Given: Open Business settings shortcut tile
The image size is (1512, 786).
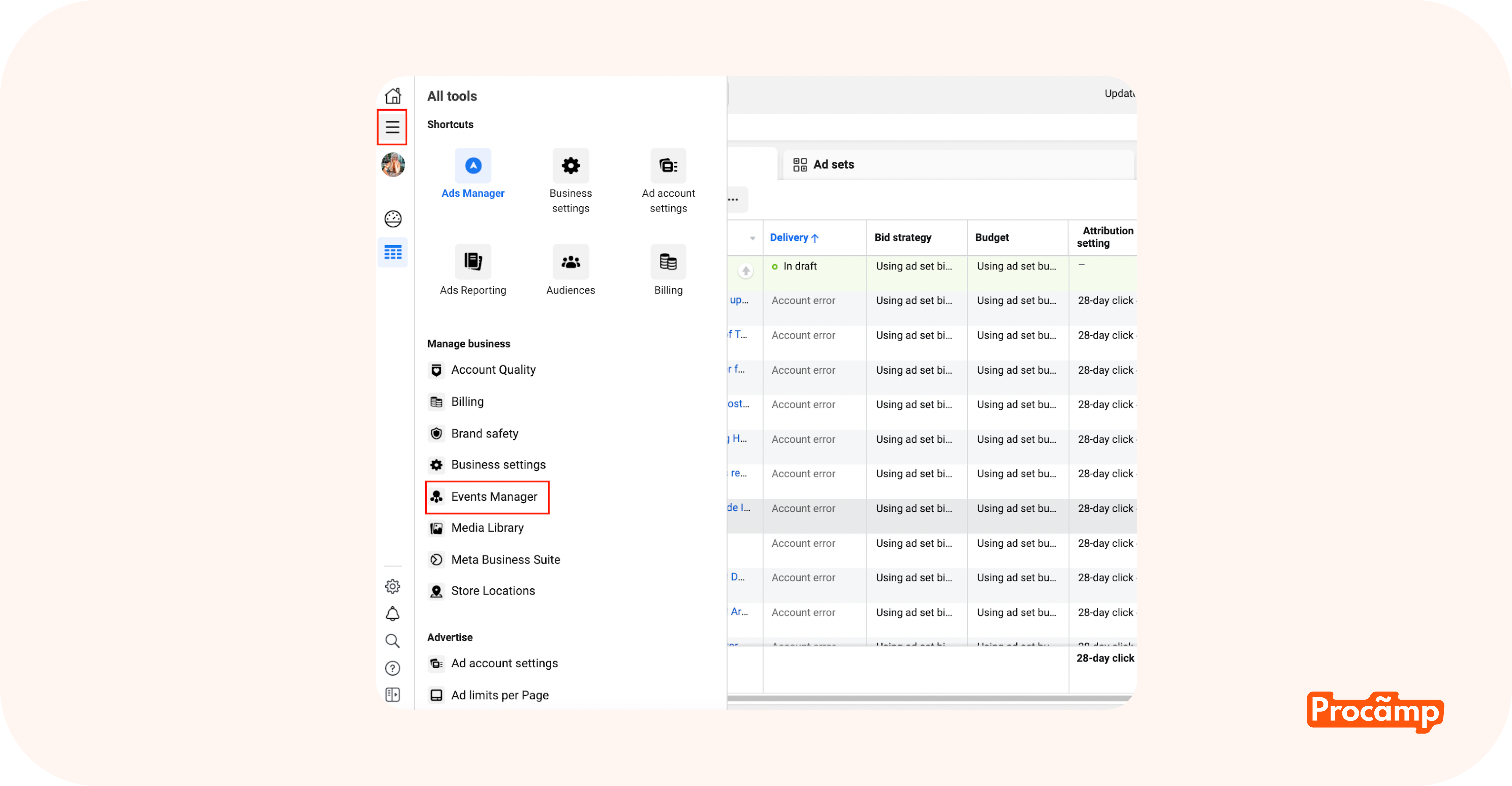Looking at the screenshot, I should 571,181.
